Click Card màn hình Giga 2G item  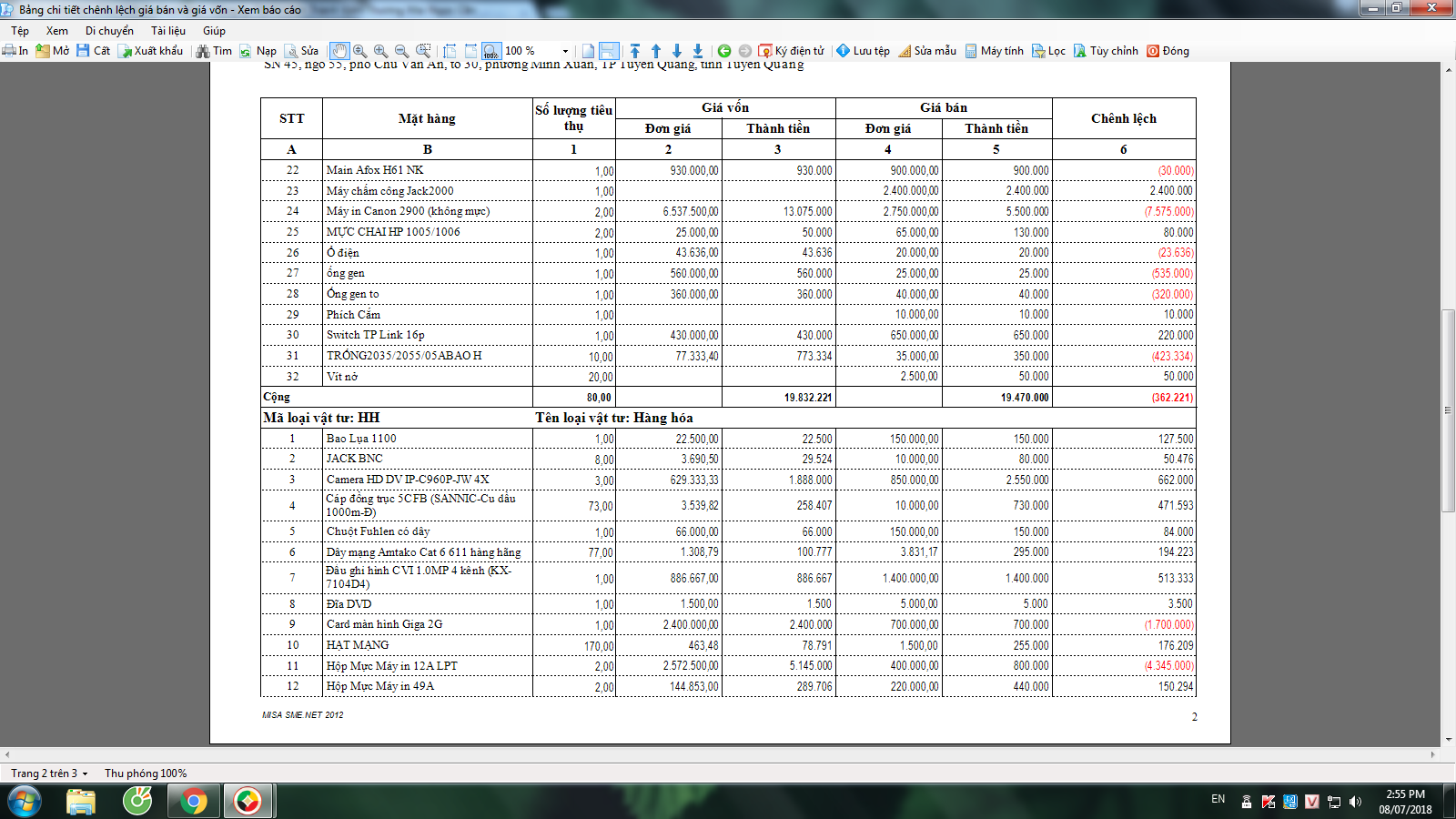pos(384,624)
